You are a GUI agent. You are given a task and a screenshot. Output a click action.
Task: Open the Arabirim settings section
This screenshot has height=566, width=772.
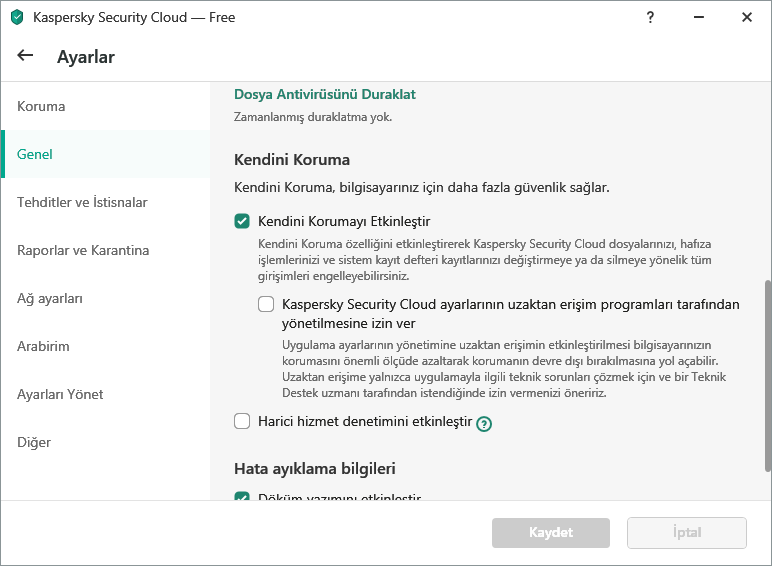tap(43, 346)
